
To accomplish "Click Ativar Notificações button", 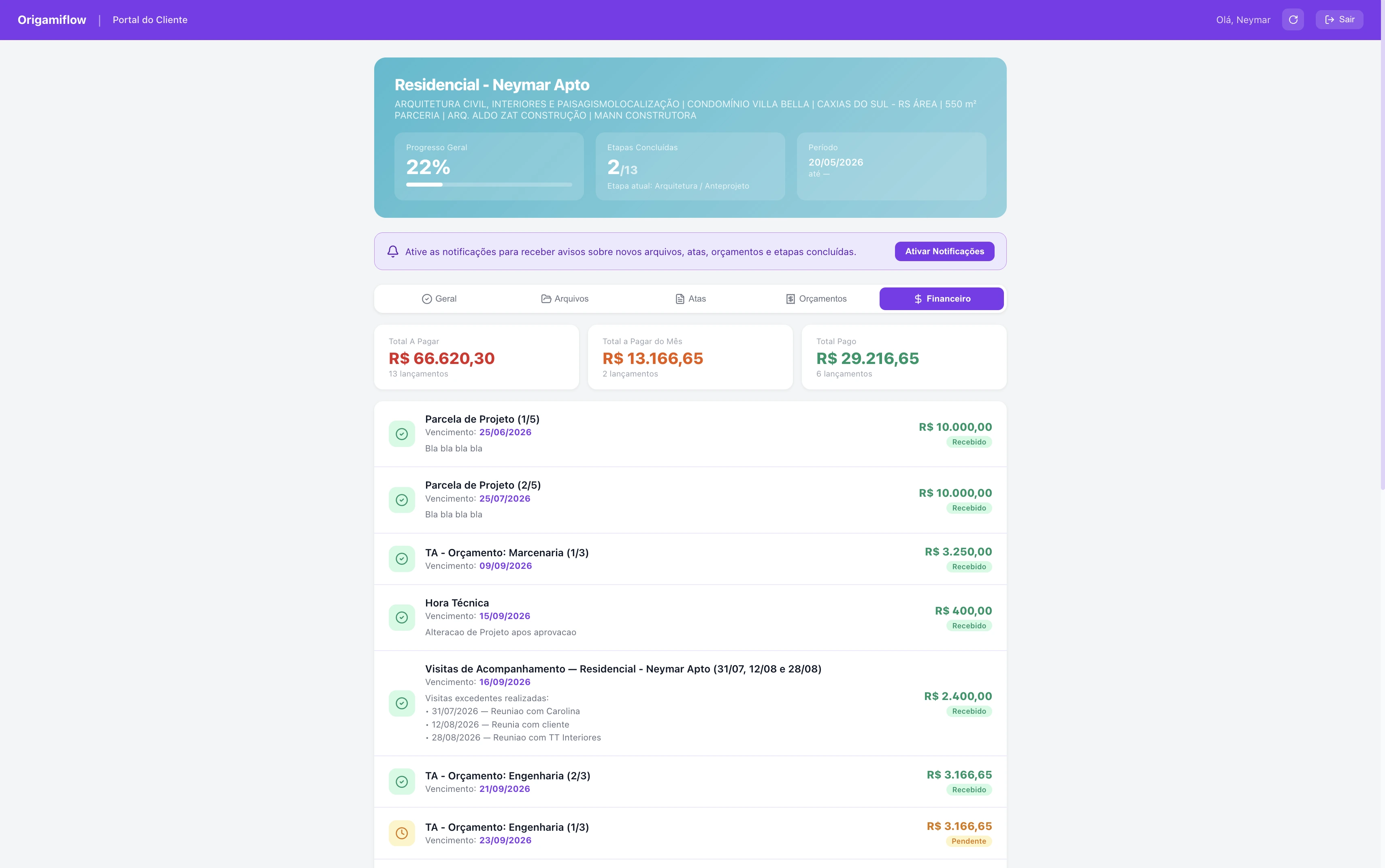I will click(944, 251).
